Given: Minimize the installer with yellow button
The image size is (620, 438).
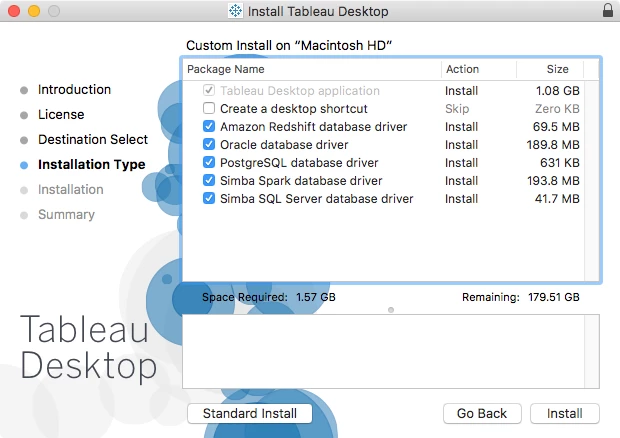Looking at the screenshot, I should 34,11.
